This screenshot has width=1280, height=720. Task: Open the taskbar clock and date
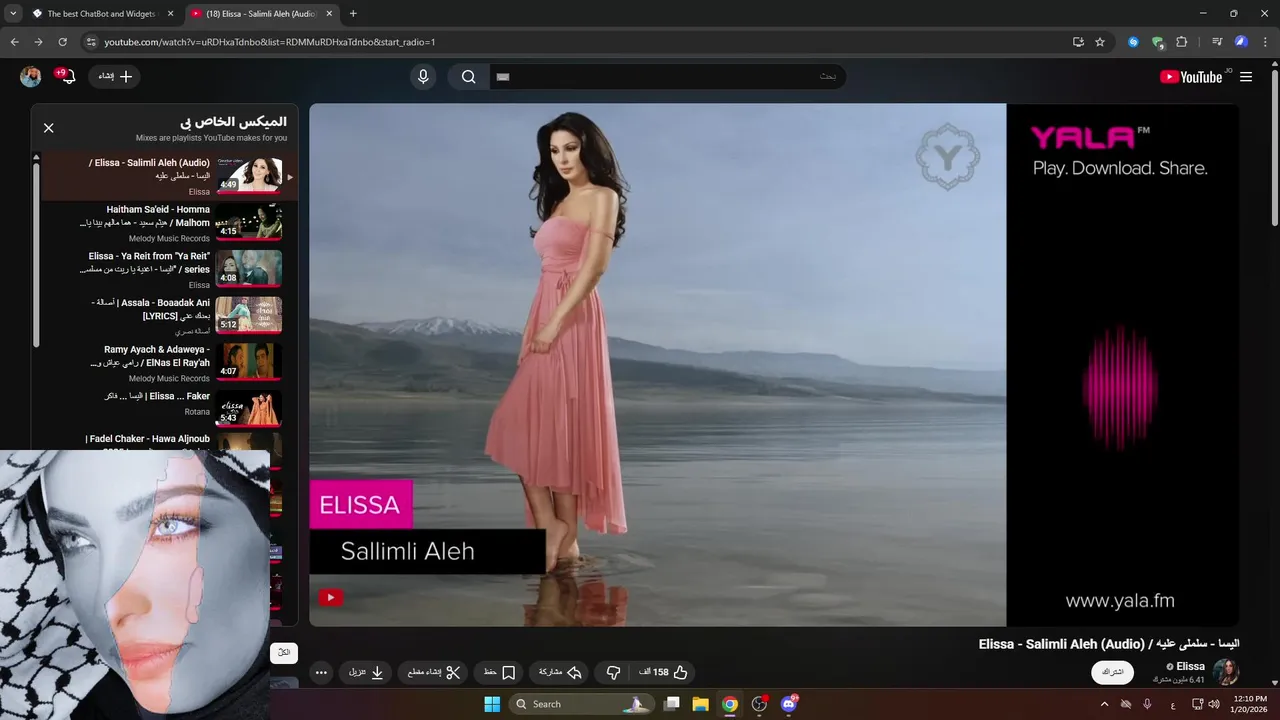(x=1250, y=704)
